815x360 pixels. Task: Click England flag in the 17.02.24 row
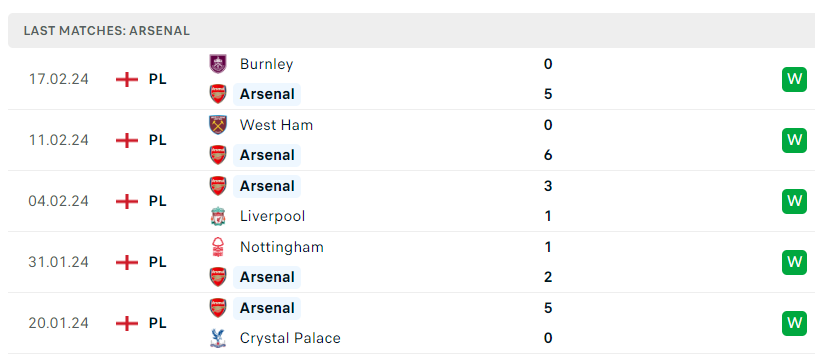pyautogui.click(x=127, y=79)
